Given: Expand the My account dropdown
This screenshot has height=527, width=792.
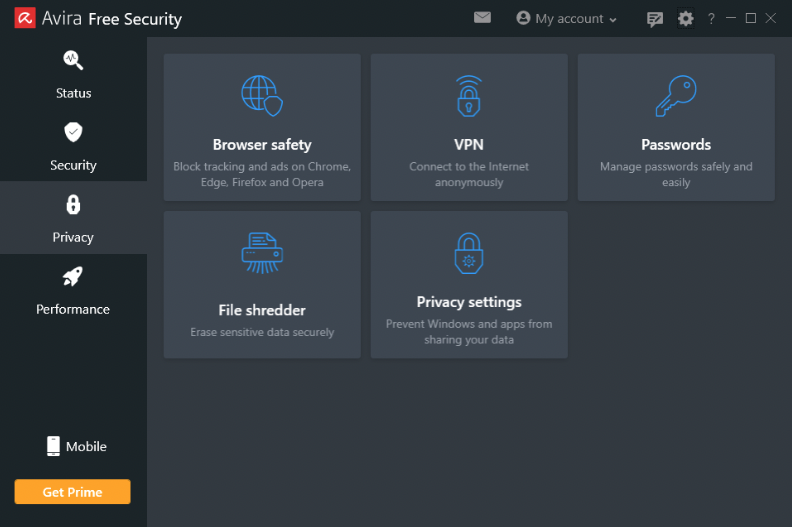Looking at the screenshot, I should 566,19.
